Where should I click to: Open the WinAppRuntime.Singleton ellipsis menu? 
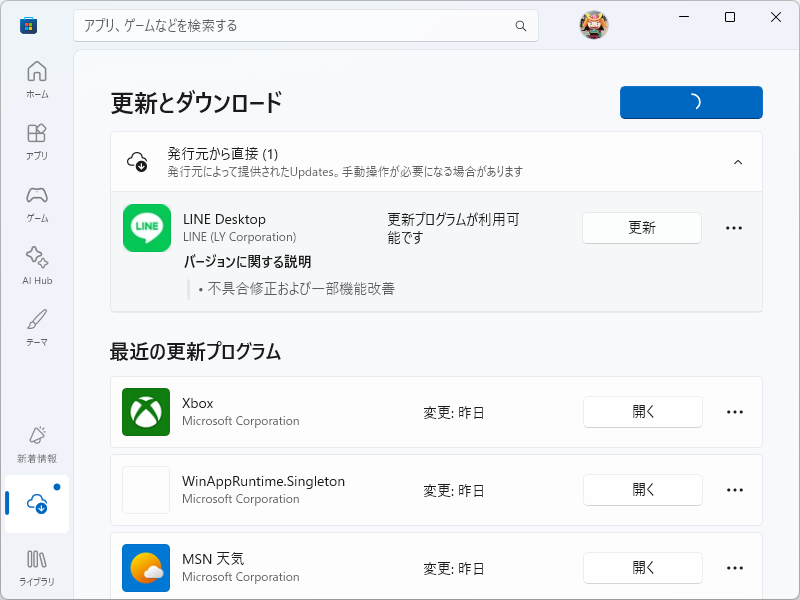(x=735, y=490)
